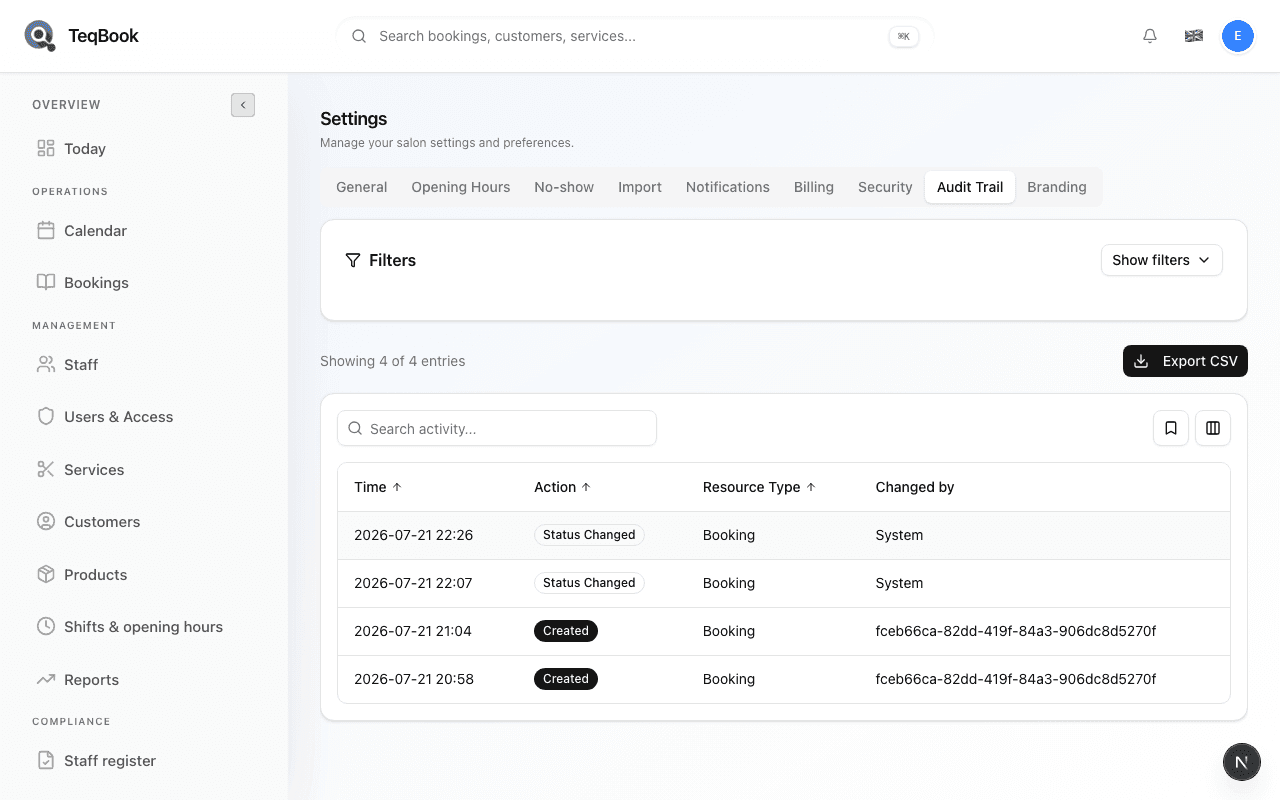This screenshot has width=1280, height=800.
Task: Open saved views bookmark button
Action: tap(1171, 428)
